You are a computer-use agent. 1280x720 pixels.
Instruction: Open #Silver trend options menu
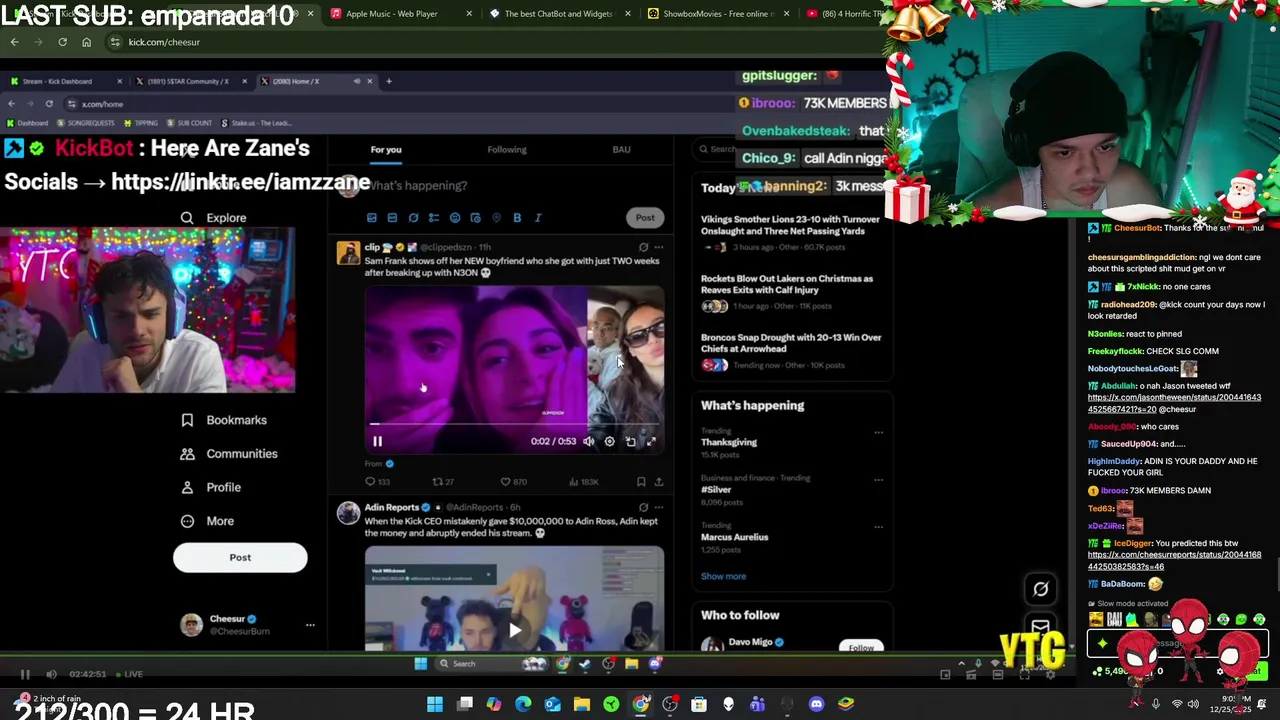[x=878, y=480]
